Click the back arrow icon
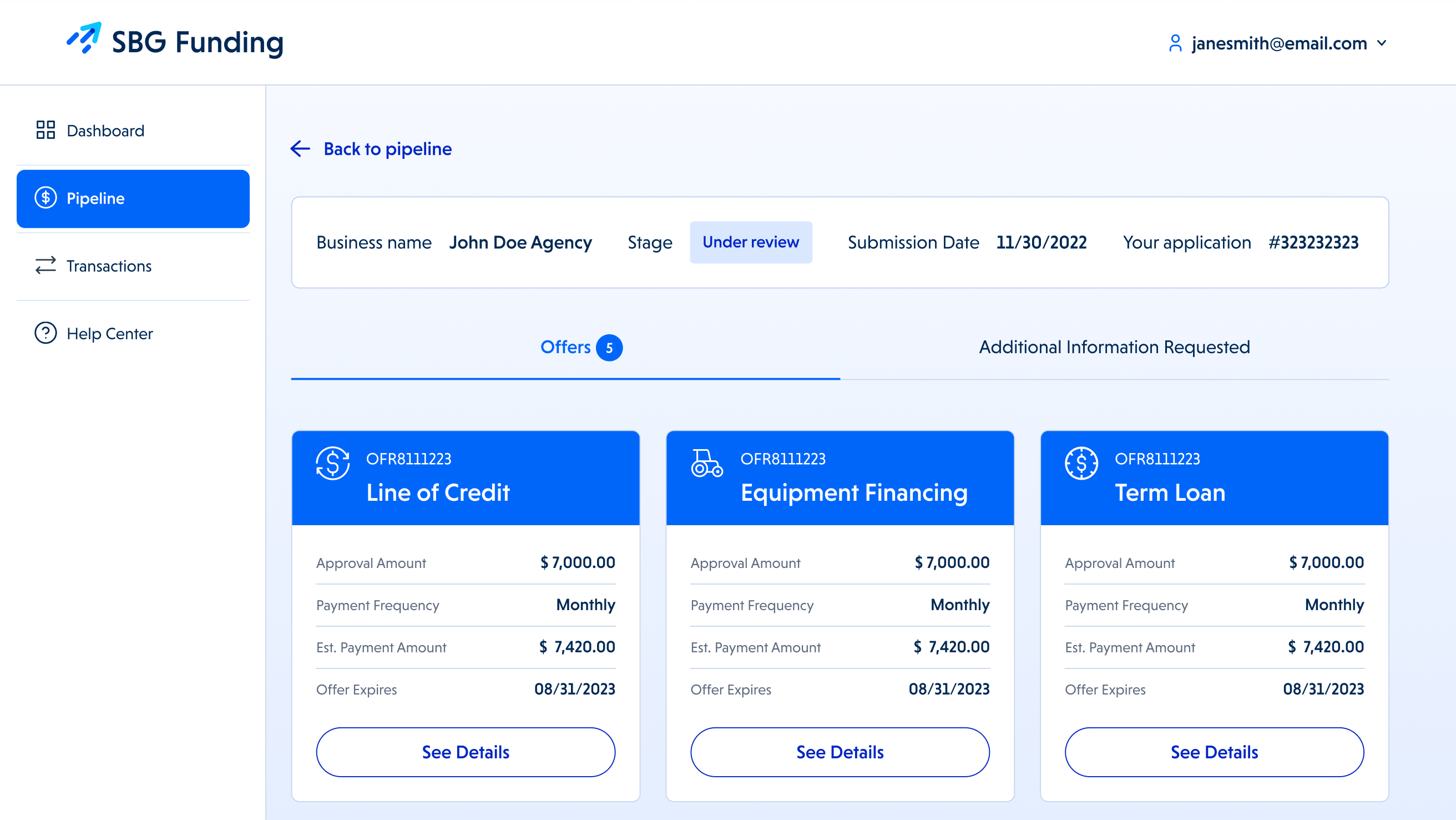The image size is (1456, 820). pos(300,149)
